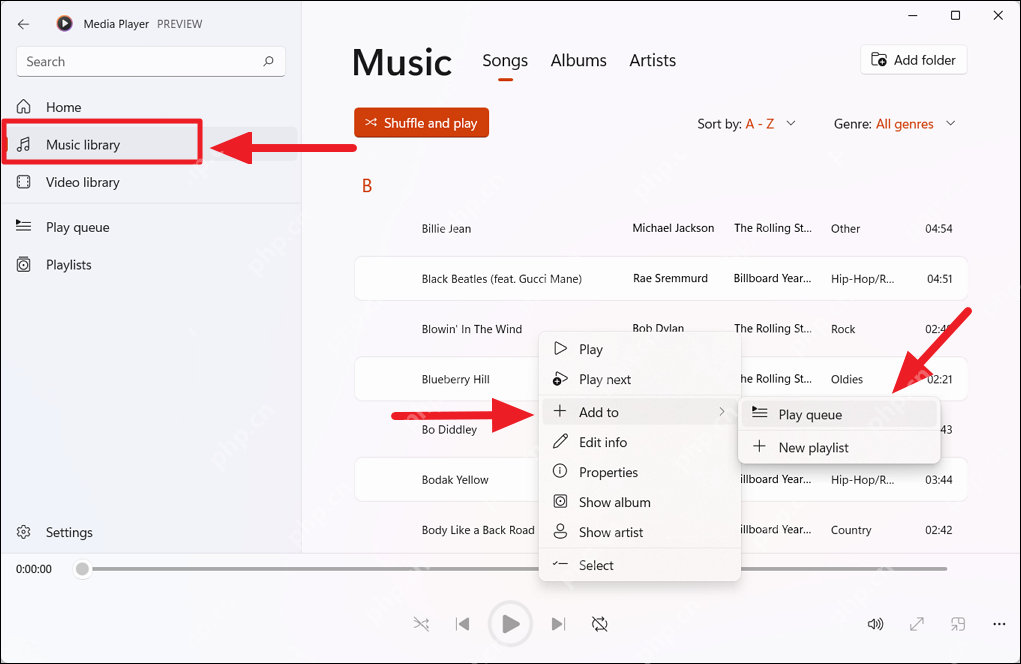Viewport: 1021px width, 664px height.
Task: Click the letter B section header
Action: tap(367, 186)
